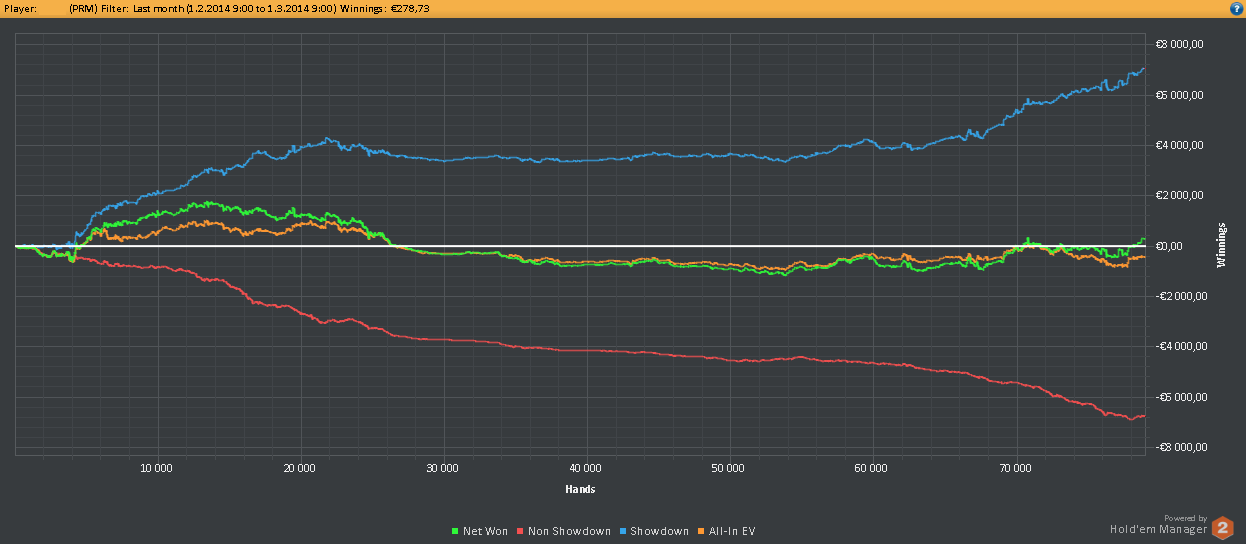Click the €0,00 winnings axis label
The image size is (1246, 544).
[x=1168, y=246]
